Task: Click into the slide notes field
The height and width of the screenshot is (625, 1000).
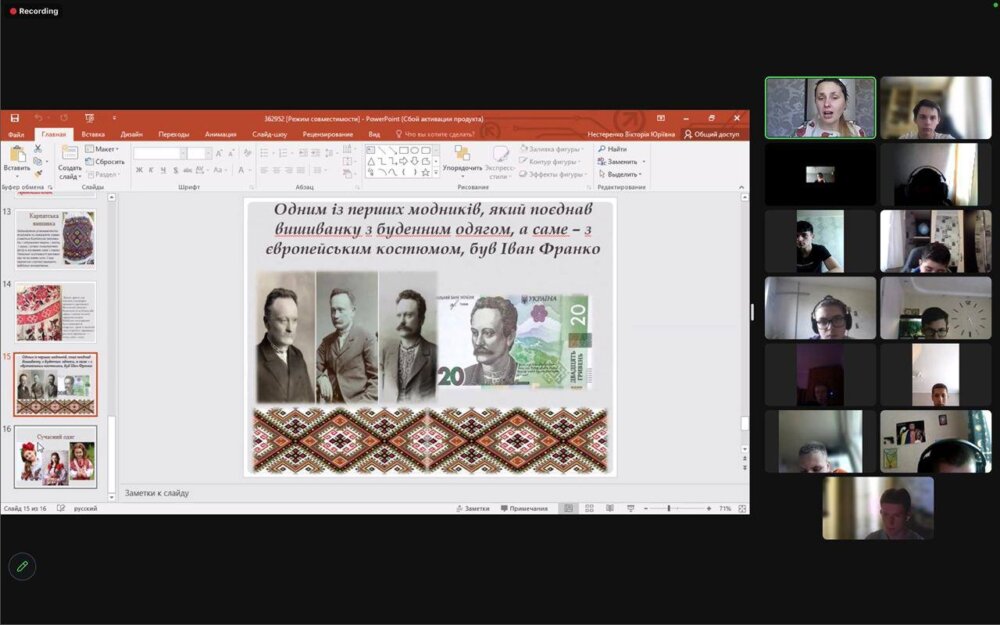Action: point(433,493)
